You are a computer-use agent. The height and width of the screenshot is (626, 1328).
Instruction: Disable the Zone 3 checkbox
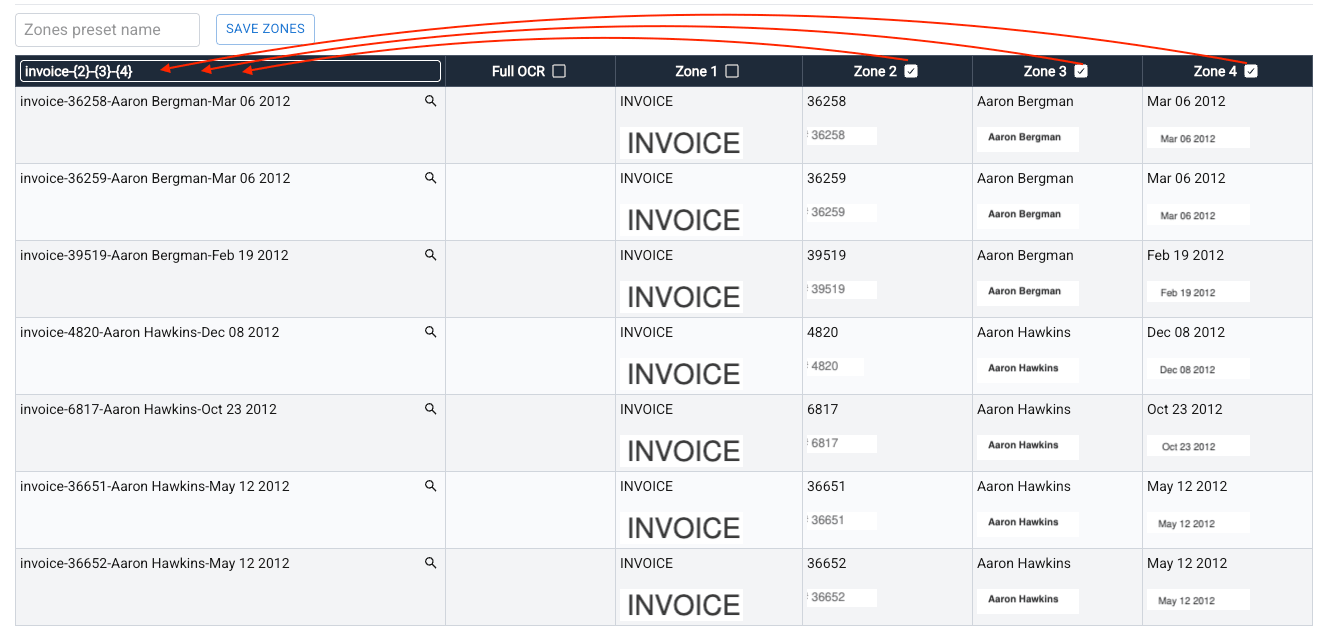click(x=1081, y=71)
